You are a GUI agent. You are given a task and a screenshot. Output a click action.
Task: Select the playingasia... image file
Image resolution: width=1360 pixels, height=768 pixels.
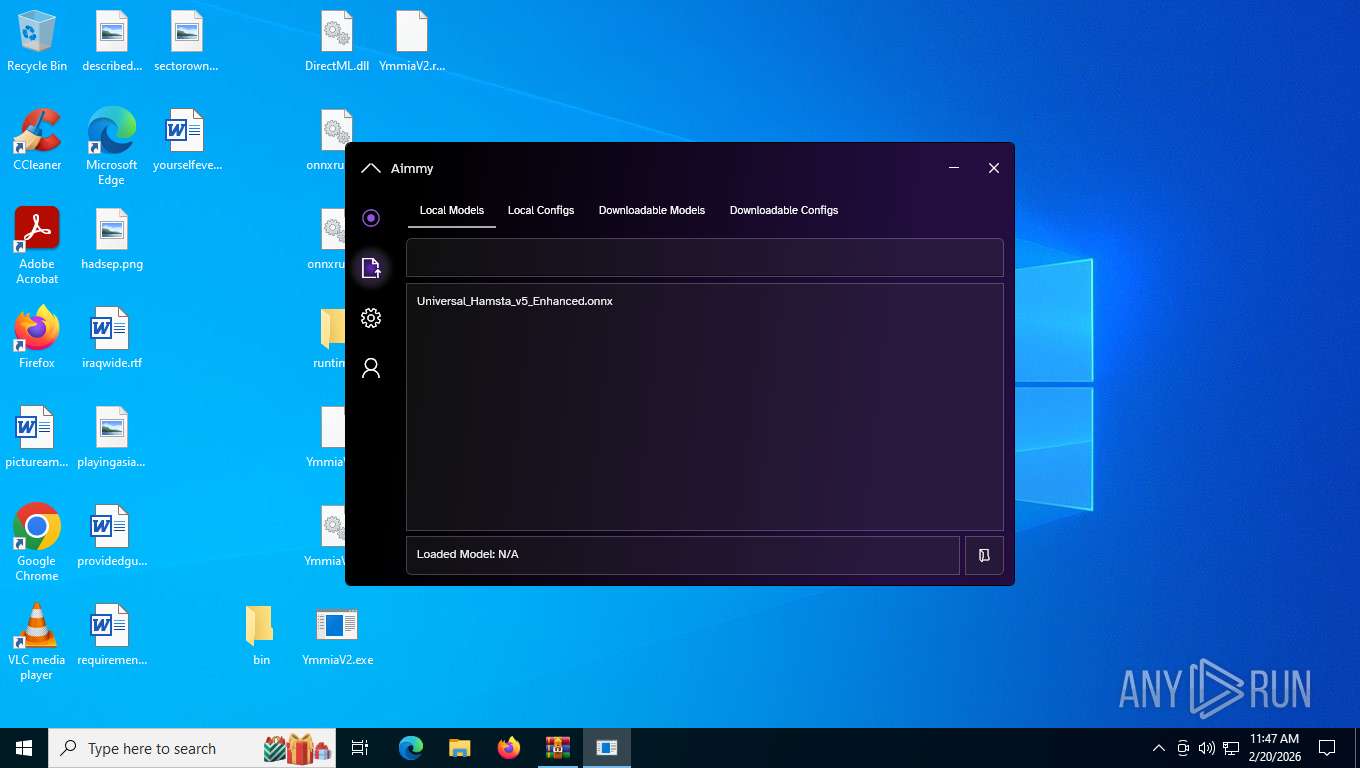[112, 437]
